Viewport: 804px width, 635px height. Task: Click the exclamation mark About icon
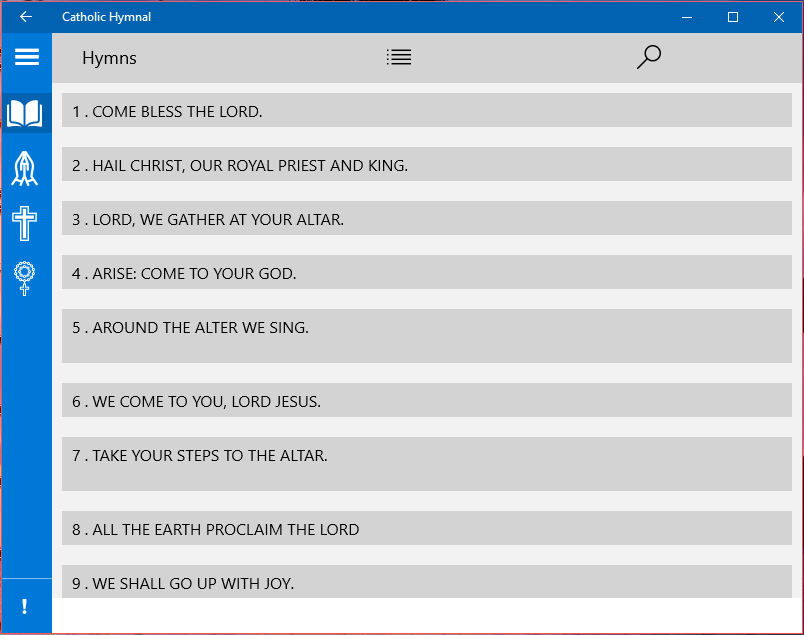(x=25, y=607)
